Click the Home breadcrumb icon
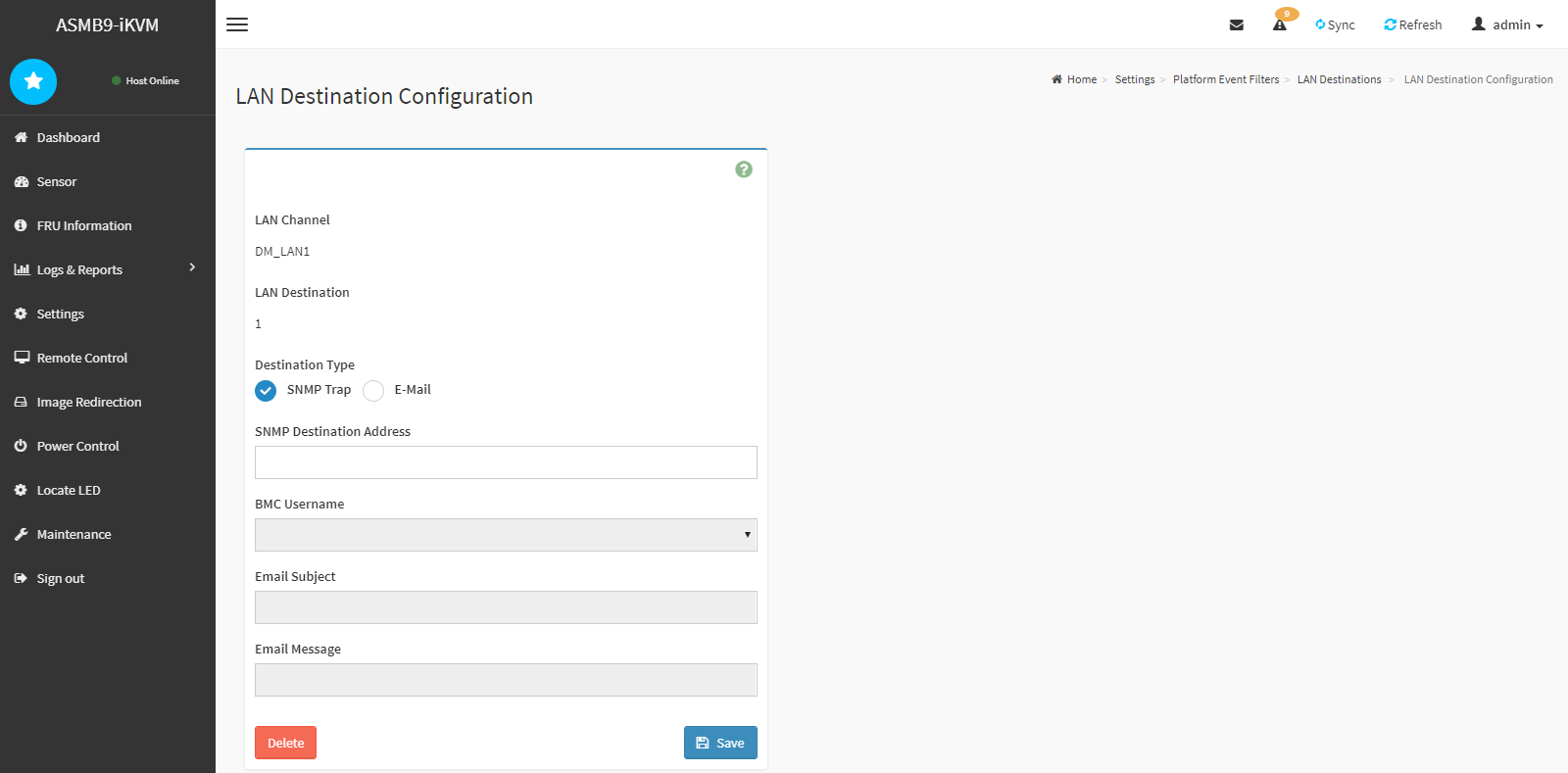This screenshot has height=773, width=1568. pyautogui.click(x=1056, y=79)
